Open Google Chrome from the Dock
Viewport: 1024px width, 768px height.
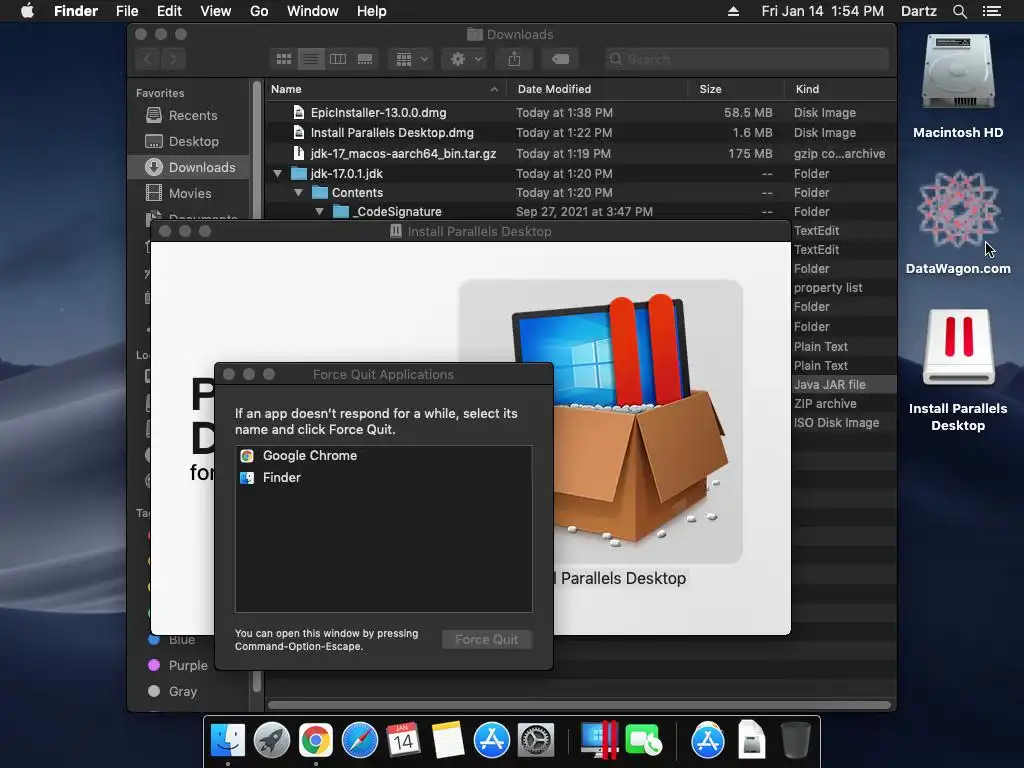point(315,741)
